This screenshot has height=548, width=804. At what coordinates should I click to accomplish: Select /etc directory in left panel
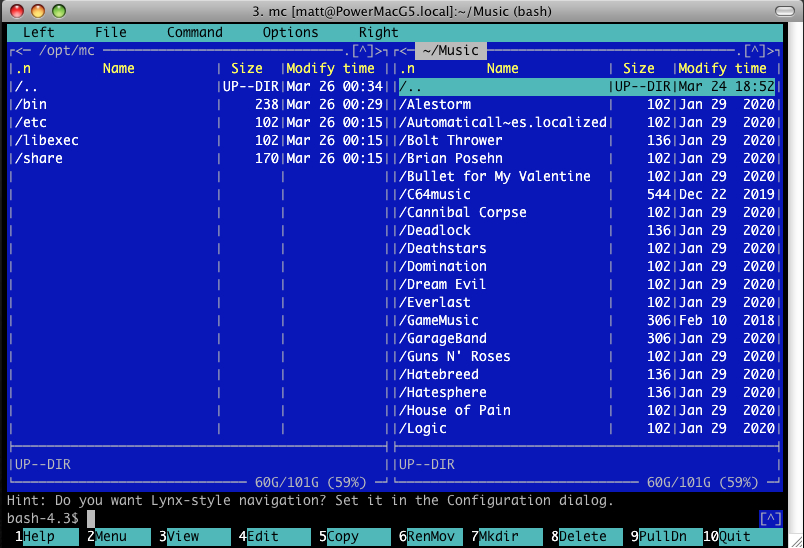[x=199, y=123]
